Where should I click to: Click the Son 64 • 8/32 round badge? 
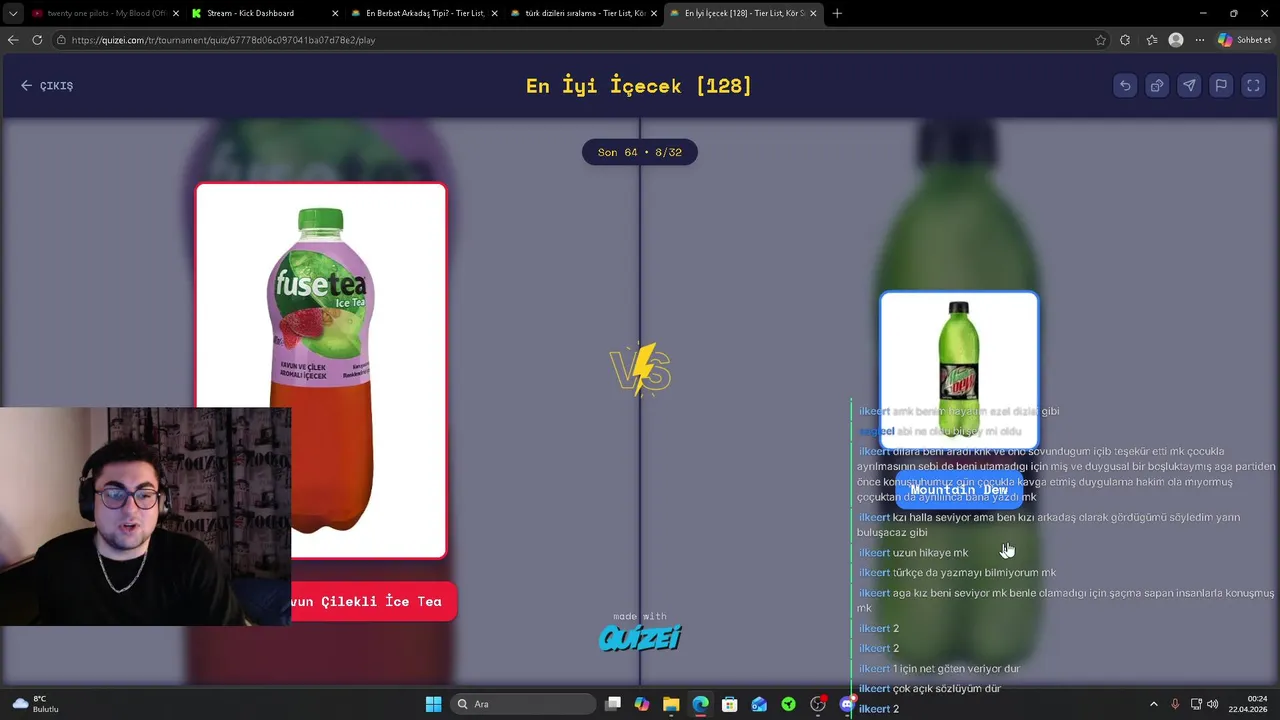(x=640, y=152)
